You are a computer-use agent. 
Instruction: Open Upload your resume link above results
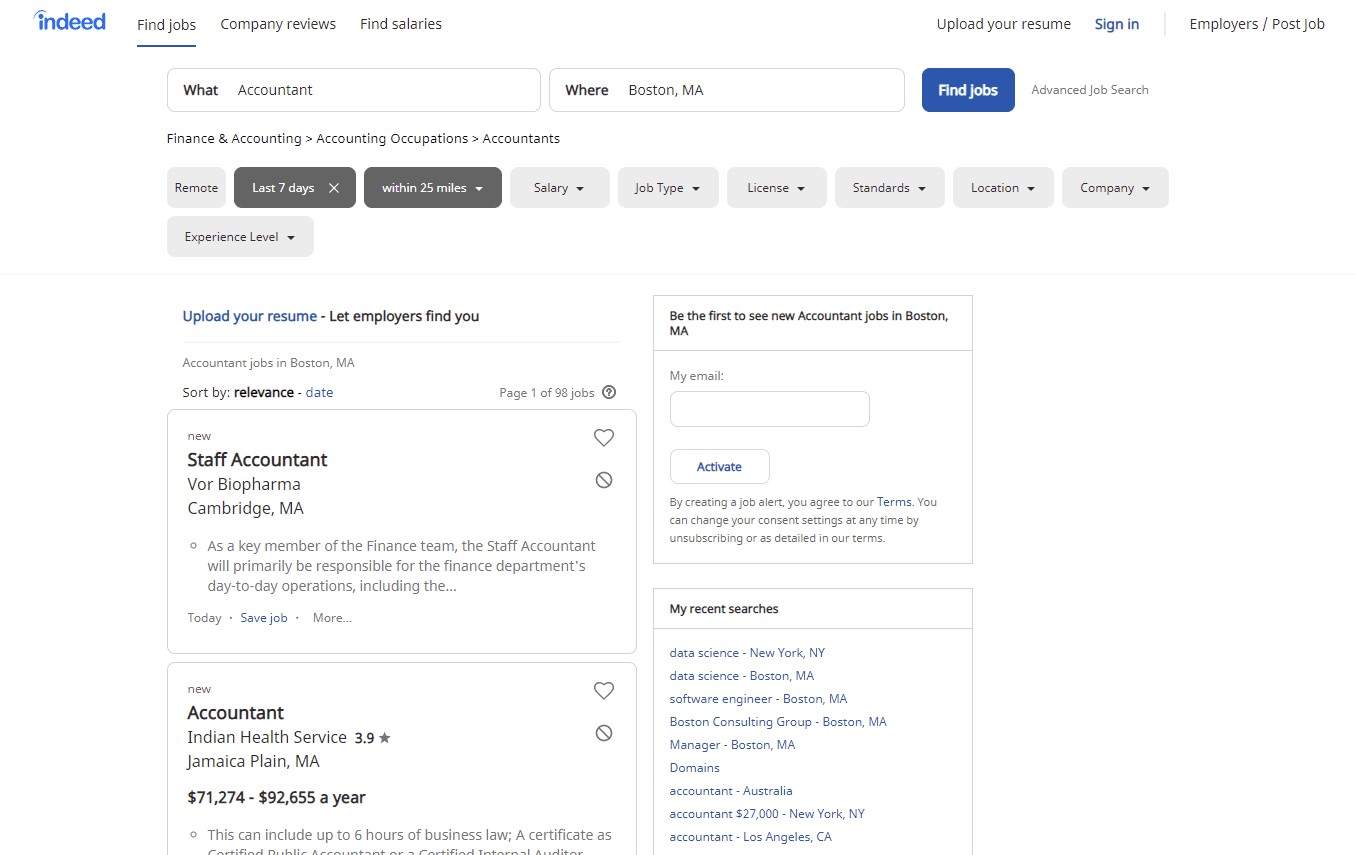pos(250,316)
